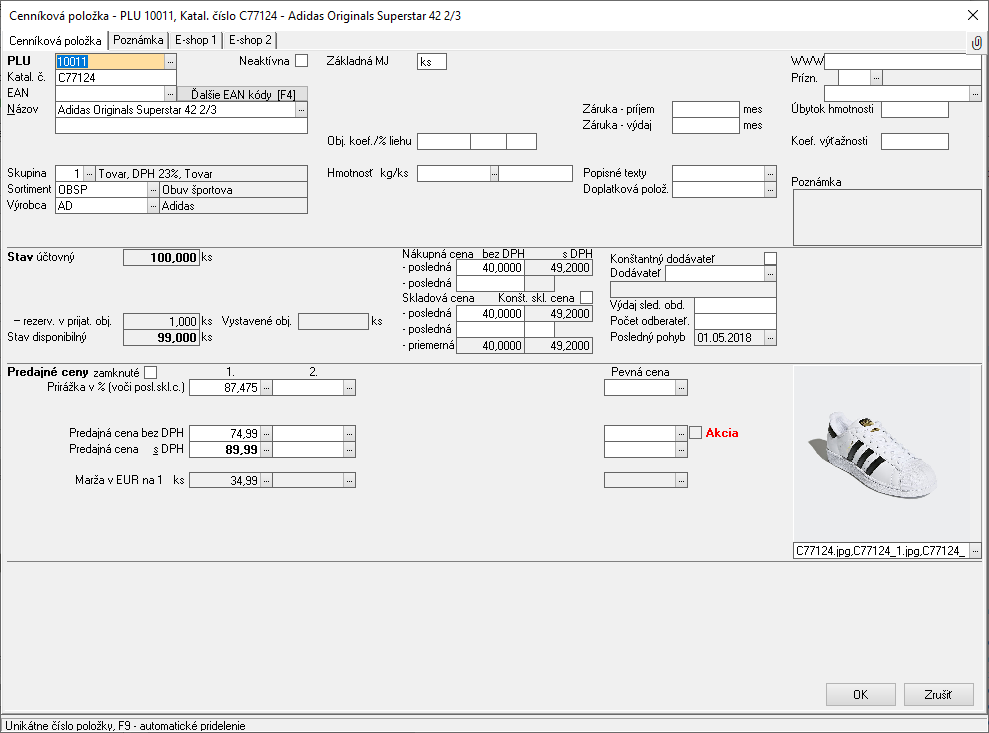Viewport: 989px width, 733px height.
Task: Open EAN code ellipsis button
Action: point(170,93)
